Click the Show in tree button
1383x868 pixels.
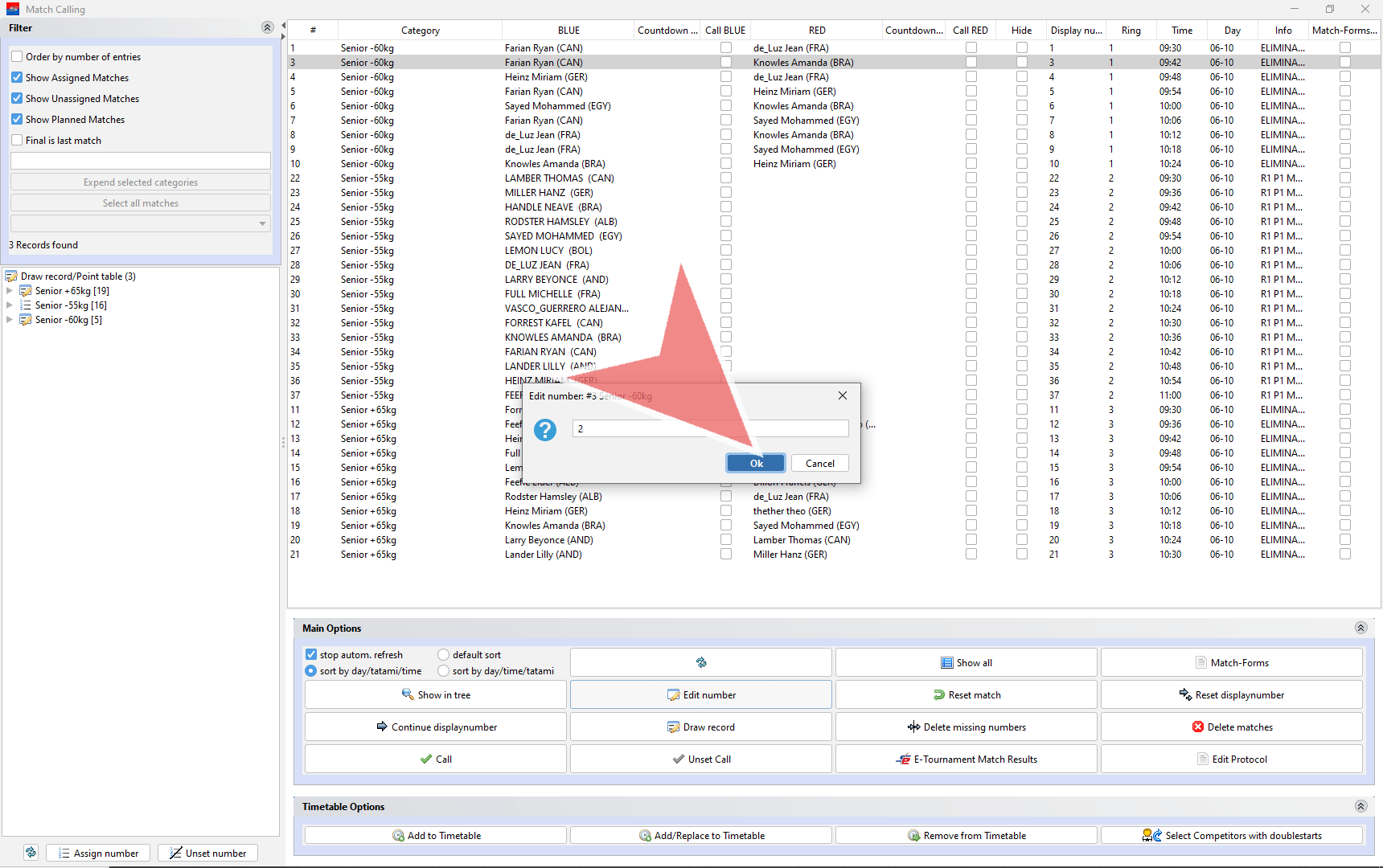click(435, 694)
